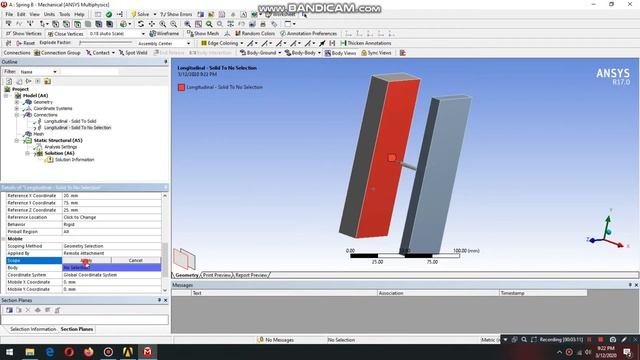Image resolution: width=640 pixels, height=360 pixels.
Task: Collapse the Mobile details section
Action: pos(4,239)
